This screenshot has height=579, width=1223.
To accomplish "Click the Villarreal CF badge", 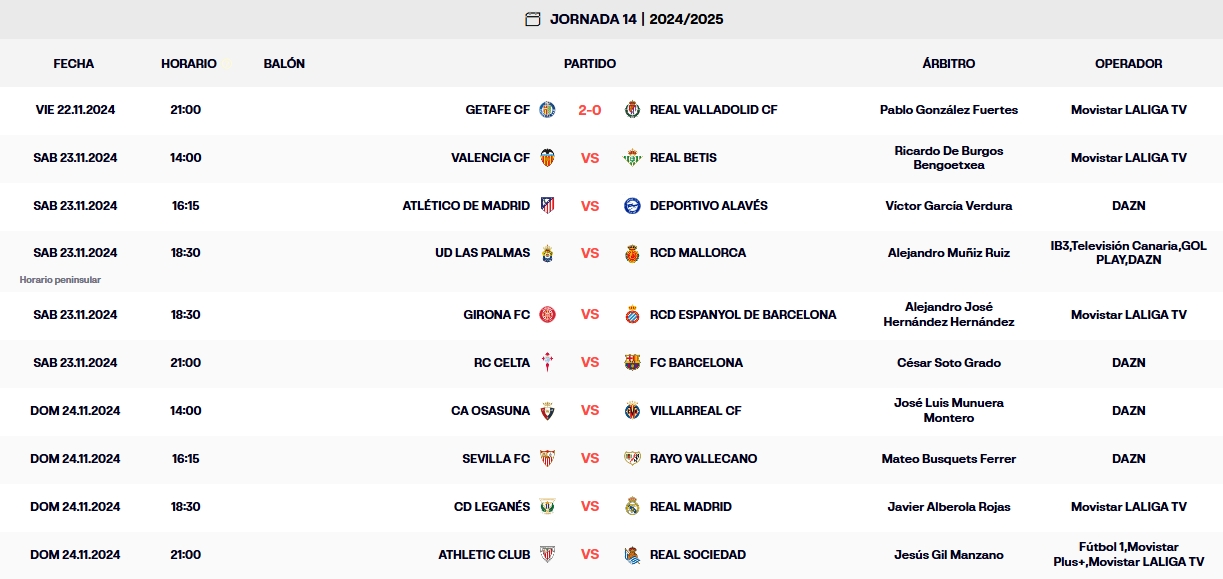I will click(633, 411).
